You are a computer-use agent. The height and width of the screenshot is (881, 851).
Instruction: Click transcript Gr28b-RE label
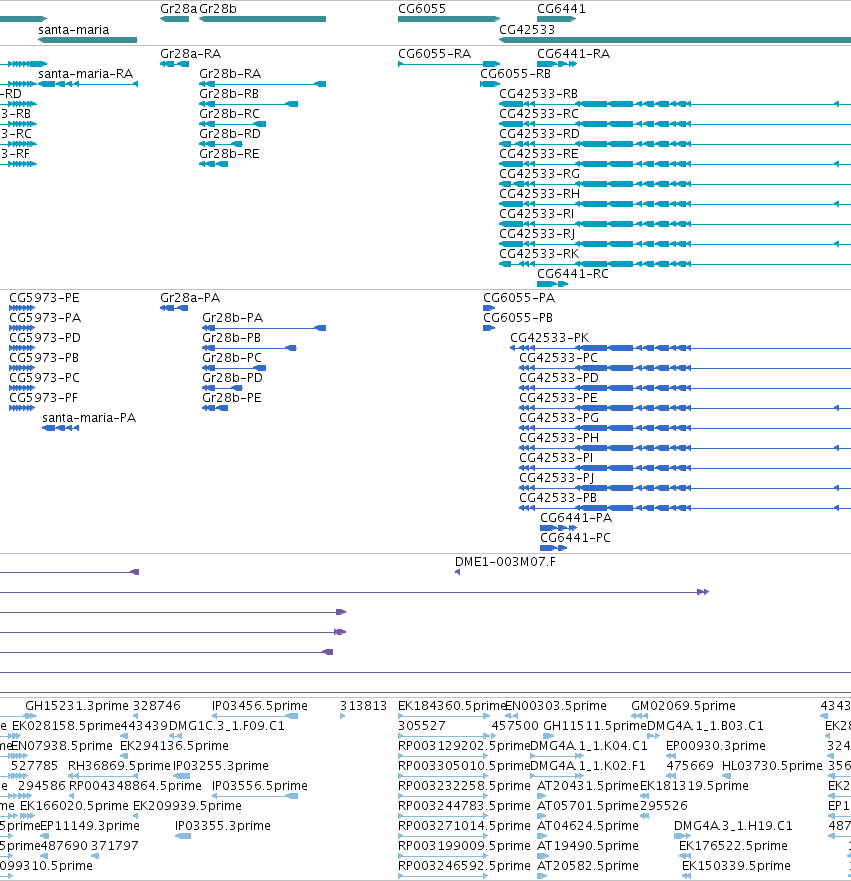pos(229,154)
